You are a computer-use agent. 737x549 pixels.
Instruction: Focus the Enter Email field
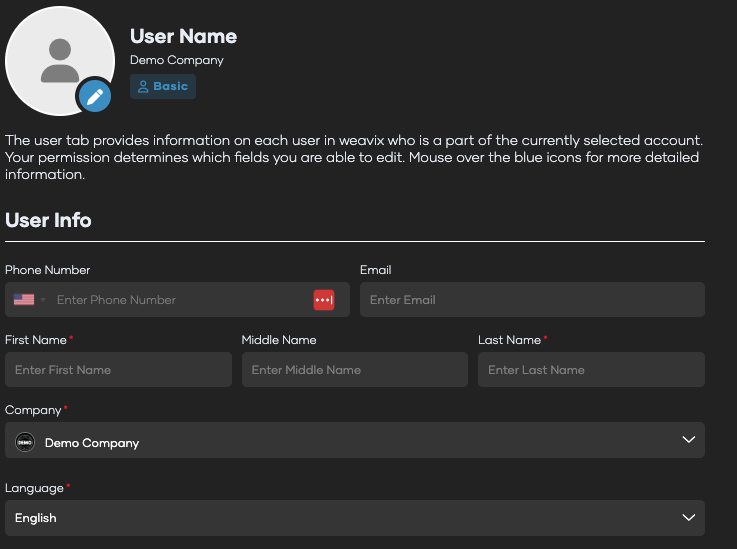532,299
